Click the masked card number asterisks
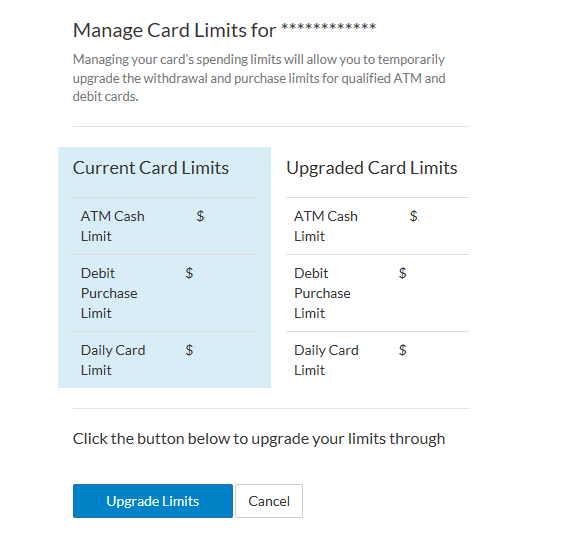Viewport: 581px width, 534px height. tap(329, 28)
